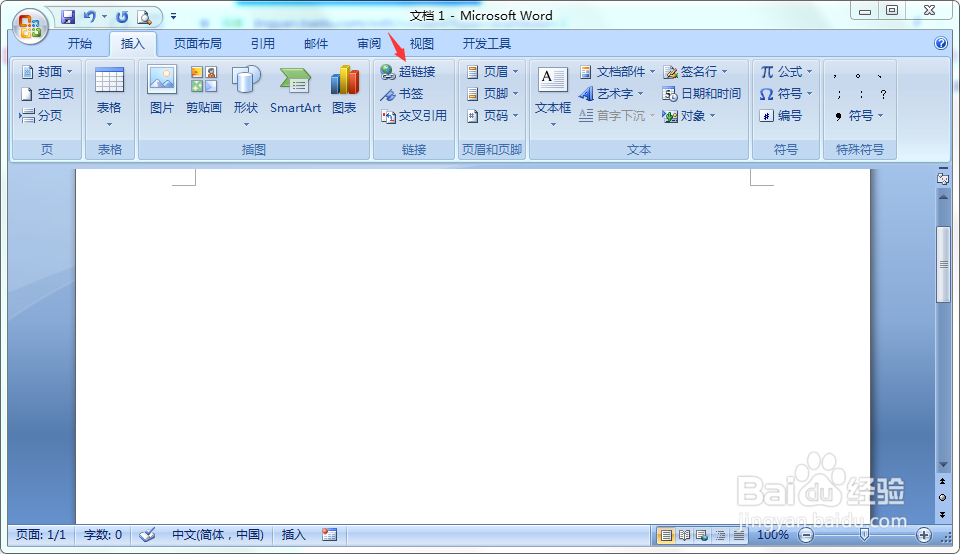
Task: Open the object (对象) dropdown
Action: click(x=689, y=116)
